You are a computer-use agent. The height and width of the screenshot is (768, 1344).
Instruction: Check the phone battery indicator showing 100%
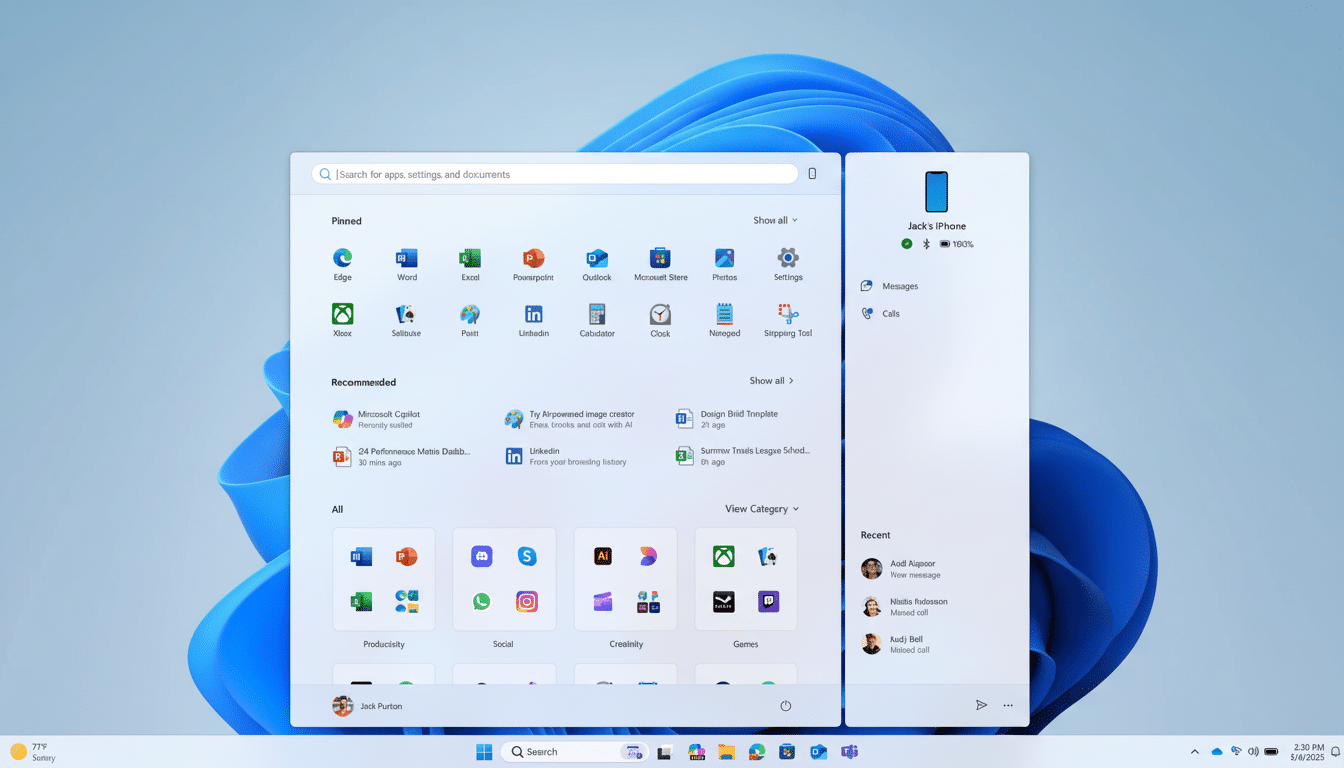pyautogui.click(x=957, y=243)
